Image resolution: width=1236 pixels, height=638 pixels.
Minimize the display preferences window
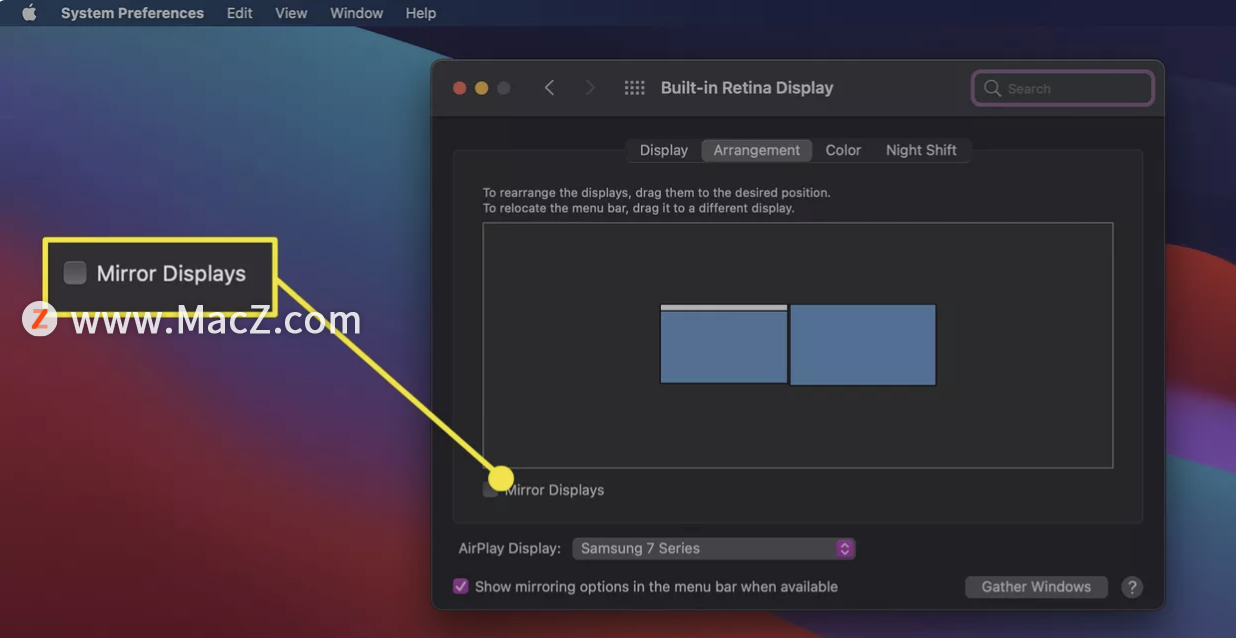coord(482,88)
